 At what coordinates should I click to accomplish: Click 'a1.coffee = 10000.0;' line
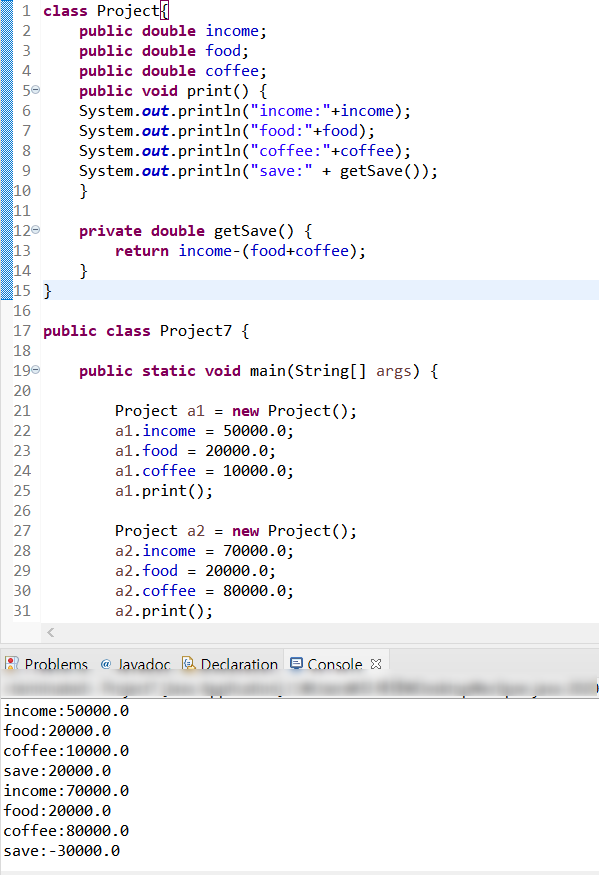[204, 471]
